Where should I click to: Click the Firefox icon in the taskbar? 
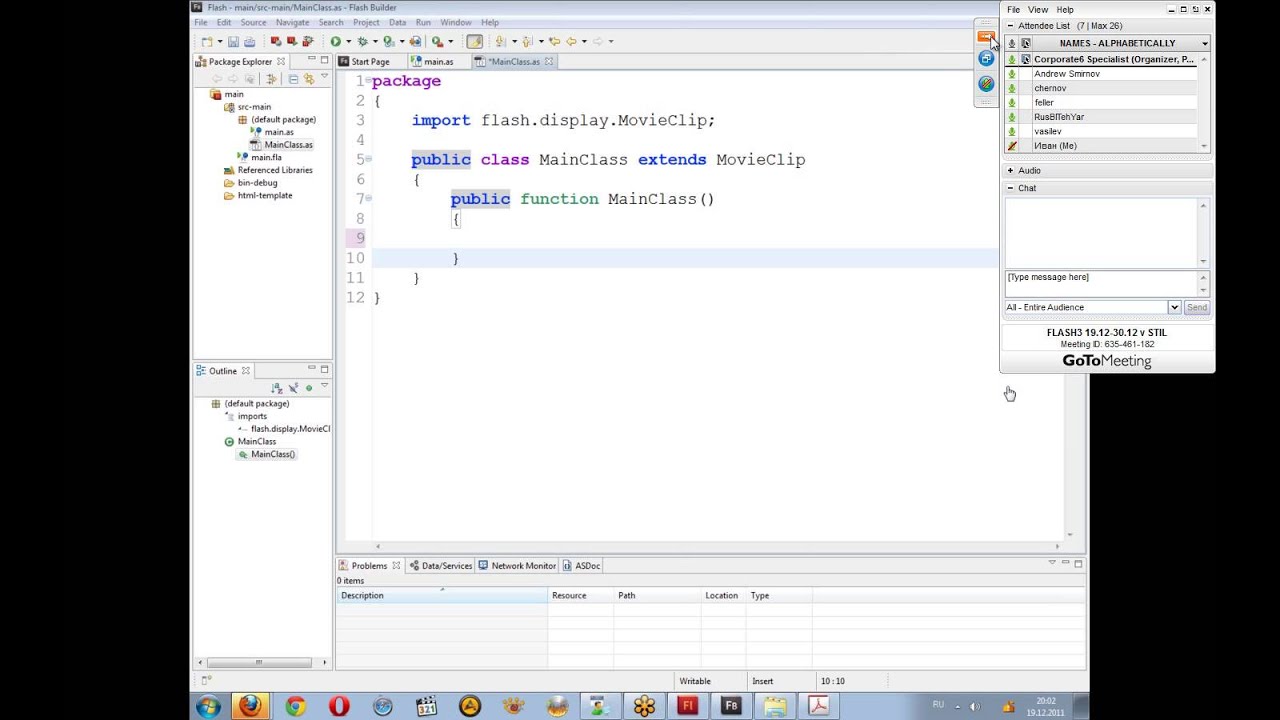pos(249,706)
